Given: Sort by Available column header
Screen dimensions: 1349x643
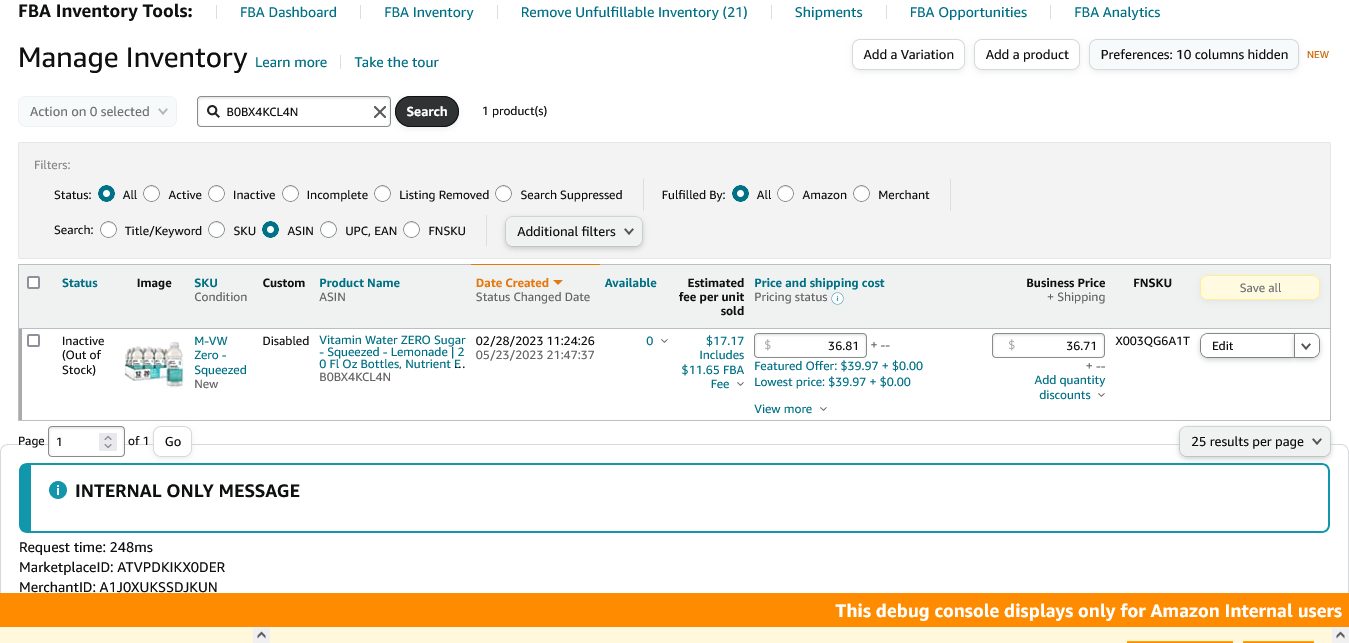Looking at the screenshot, I should tap(630, 283).
